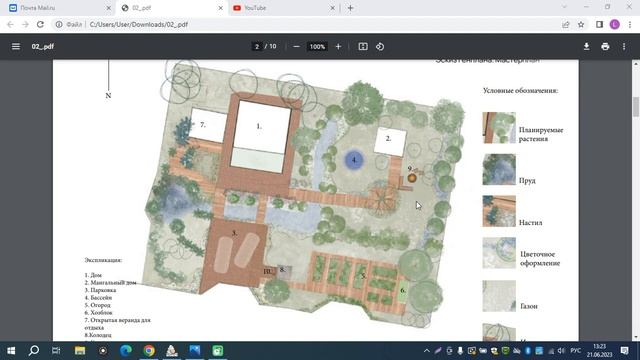This screenshot has width=640, height=360.
Task: Click the address bar URL
Action: [138, 24]
